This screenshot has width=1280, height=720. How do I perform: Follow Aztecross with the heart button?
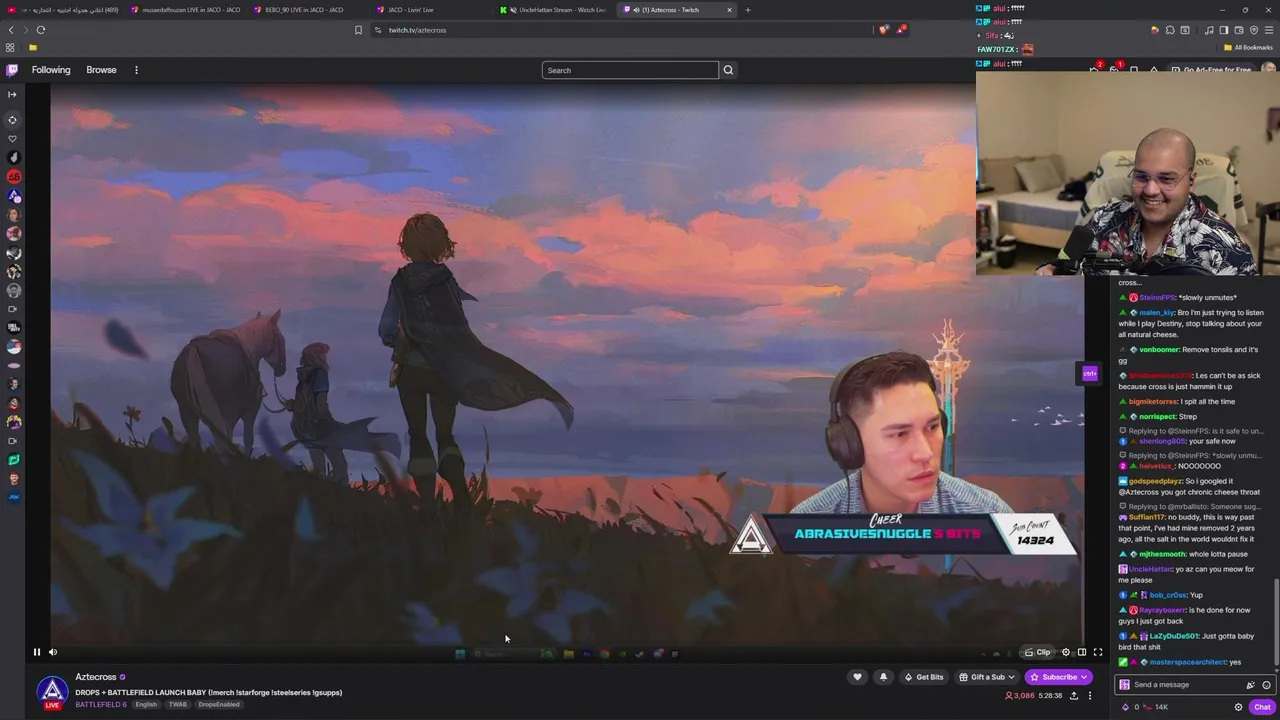[857, 677]
